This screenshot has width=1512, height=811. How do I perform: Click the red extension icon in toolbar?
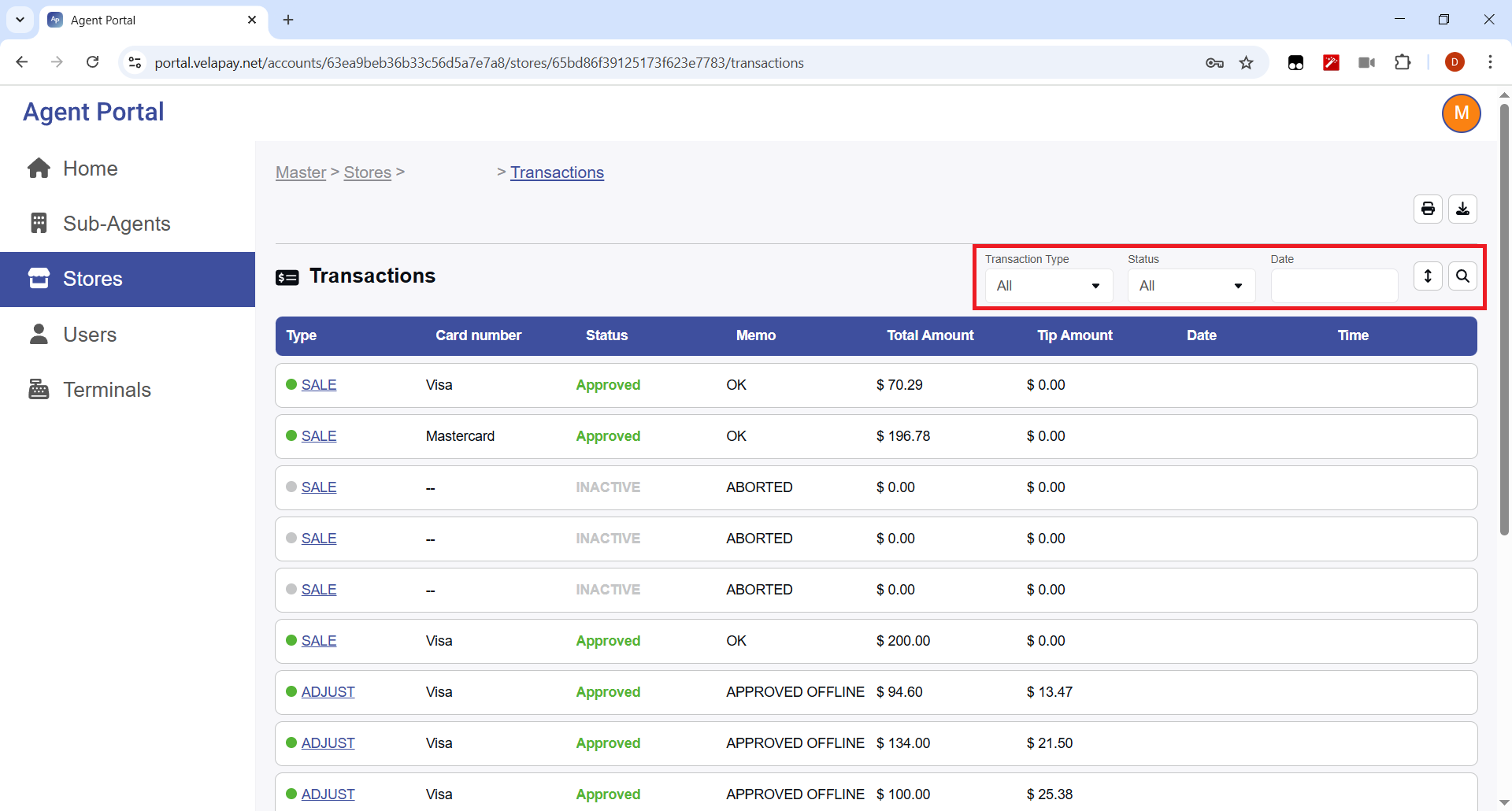(1331, 62)
